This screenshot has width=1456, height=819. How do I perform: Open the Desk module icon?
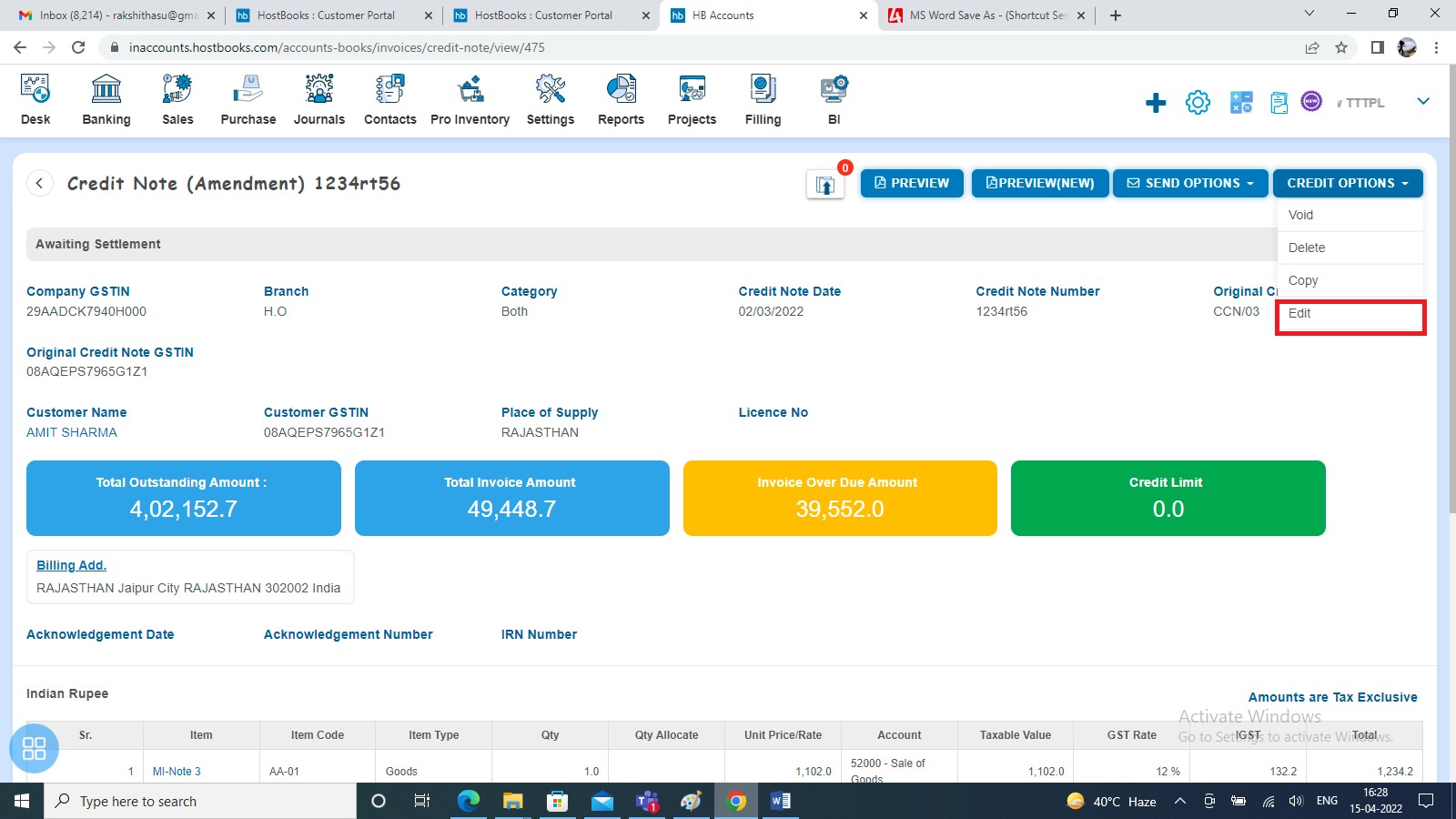point(35,100)
